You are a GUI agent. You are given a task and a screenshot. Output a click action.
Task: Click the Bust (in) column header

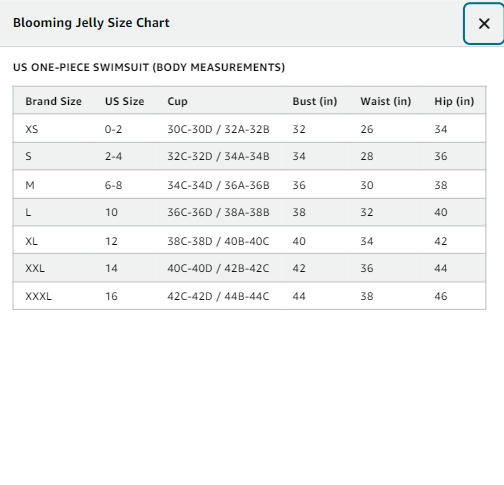(x=315, y=101)
